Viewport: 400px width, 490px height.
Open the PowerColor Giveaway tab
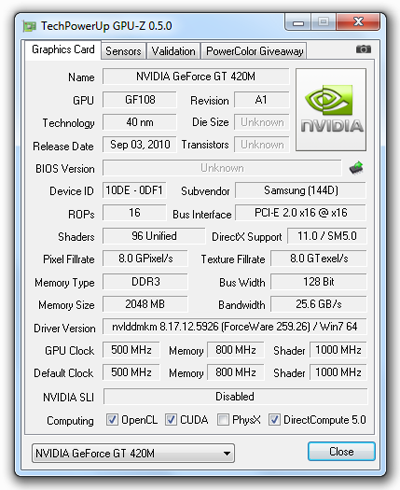[254, 51]
